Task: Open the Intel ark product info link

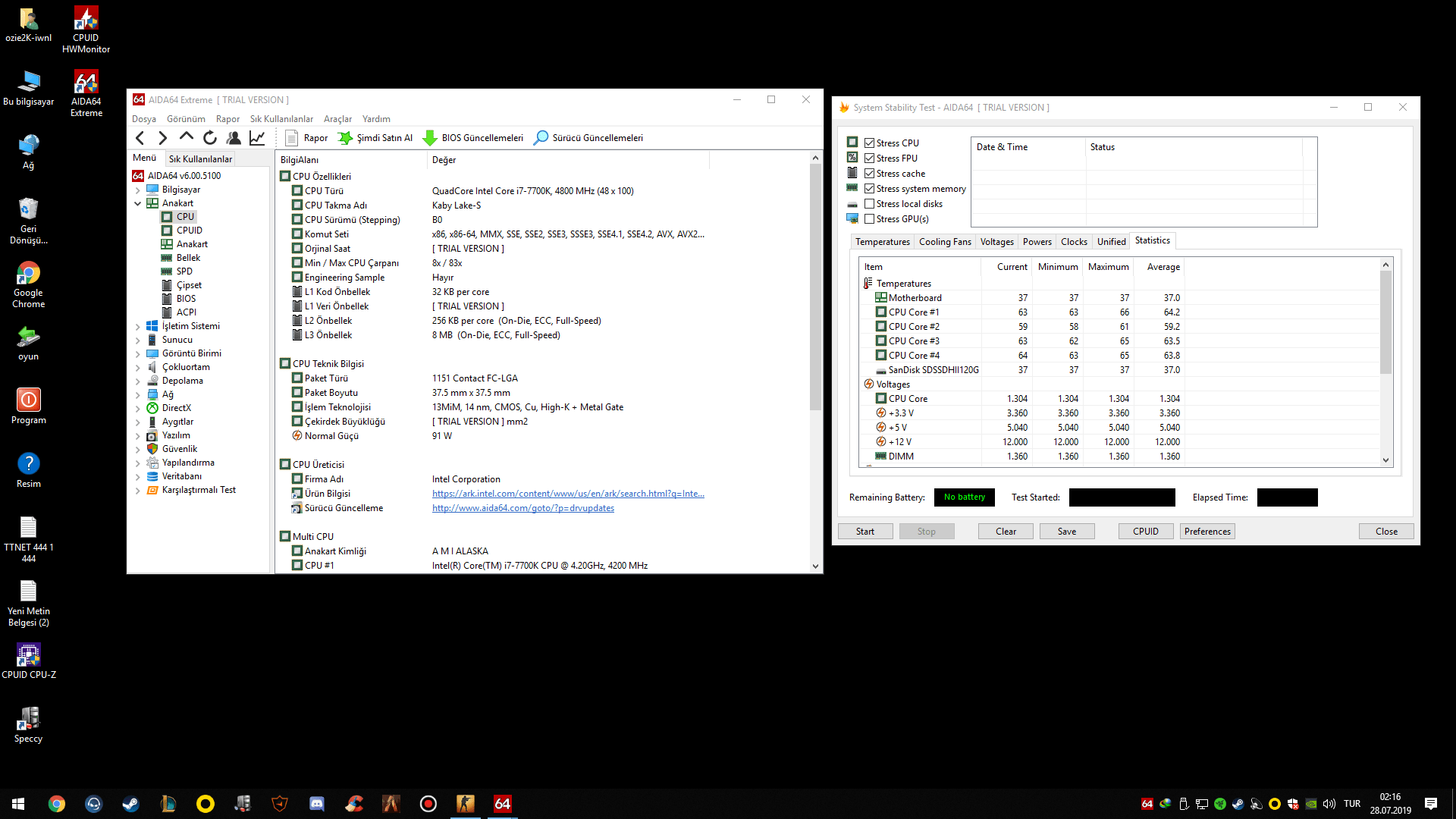Action: 567,494
